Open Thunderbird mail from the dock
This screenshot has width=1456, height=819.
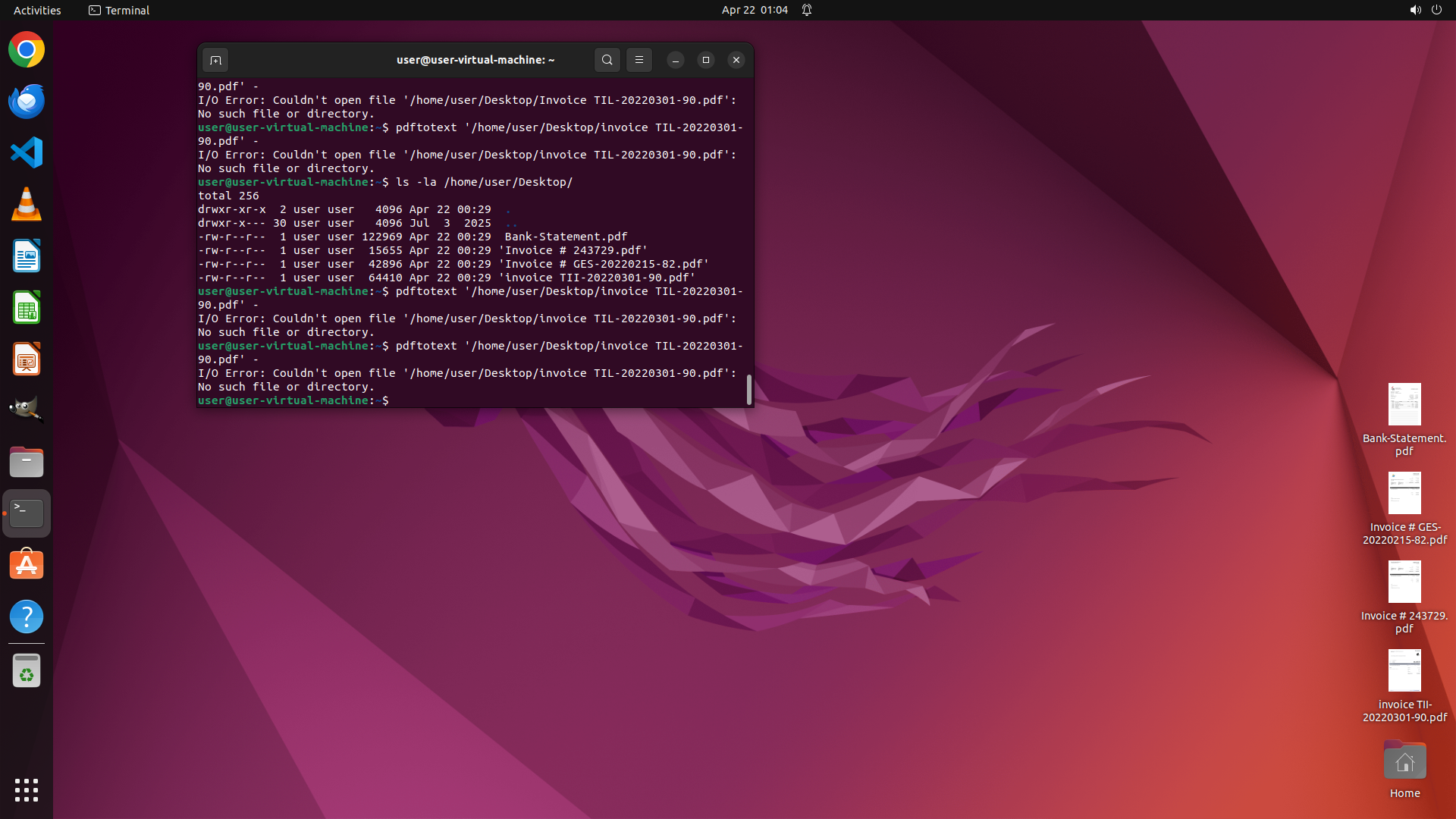point(27,102)
